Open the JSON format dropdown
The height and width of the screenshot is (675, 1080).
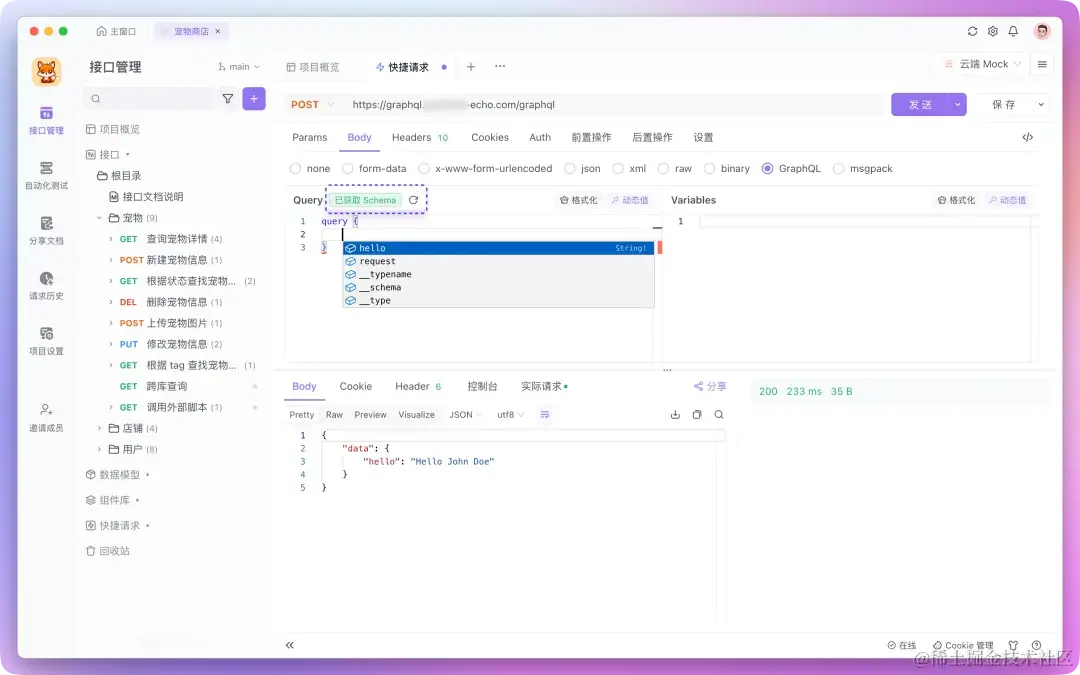click(466, 415)
